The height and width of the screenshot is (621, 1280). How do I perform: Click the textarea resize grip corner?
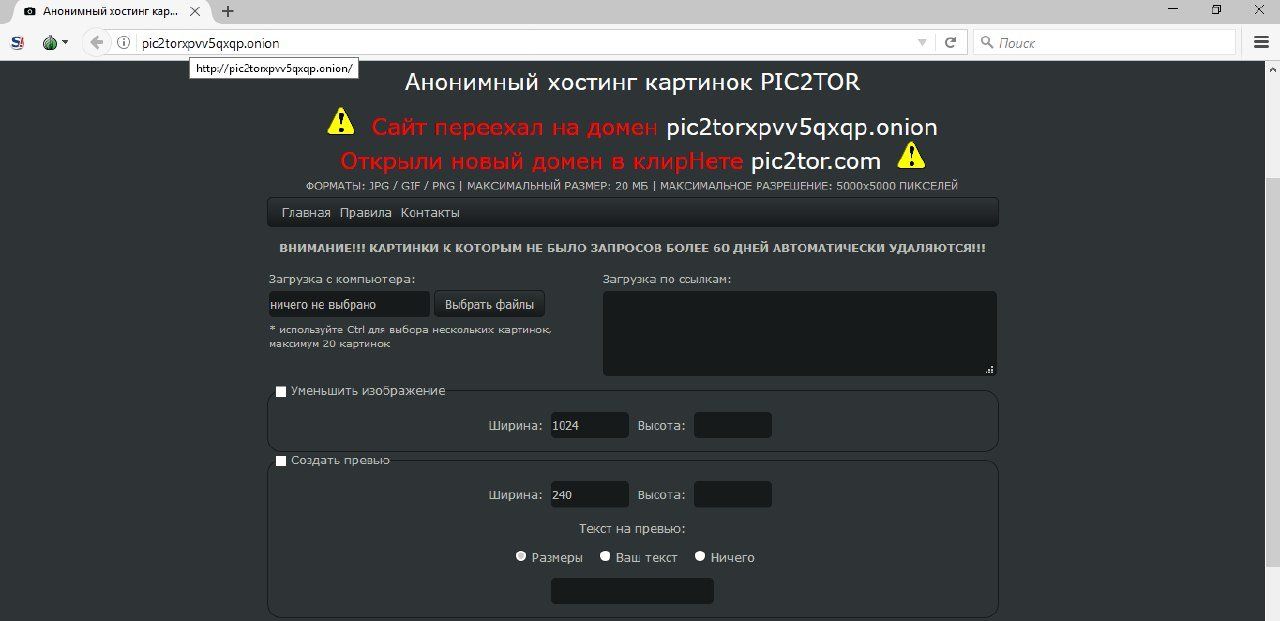tap(990, 369)
